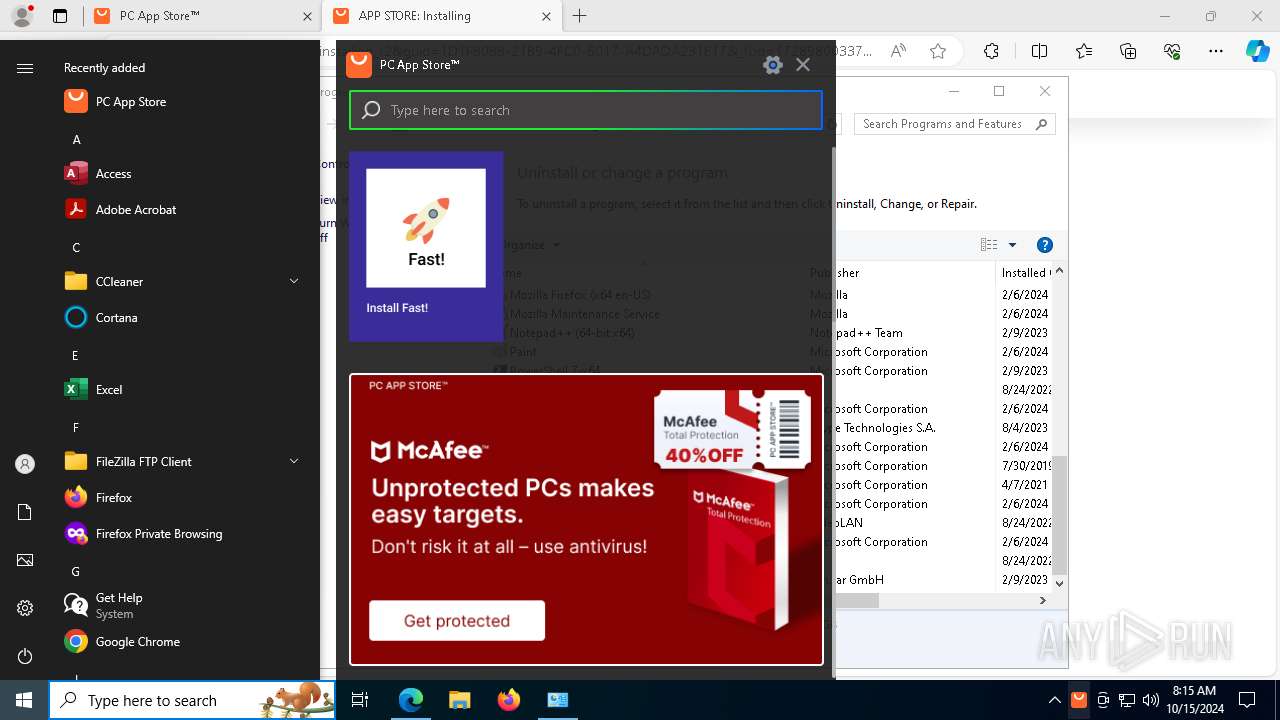Open the Start menu hamburger icon
This screenshot has width=1280, height=720.
coord(25,68)
